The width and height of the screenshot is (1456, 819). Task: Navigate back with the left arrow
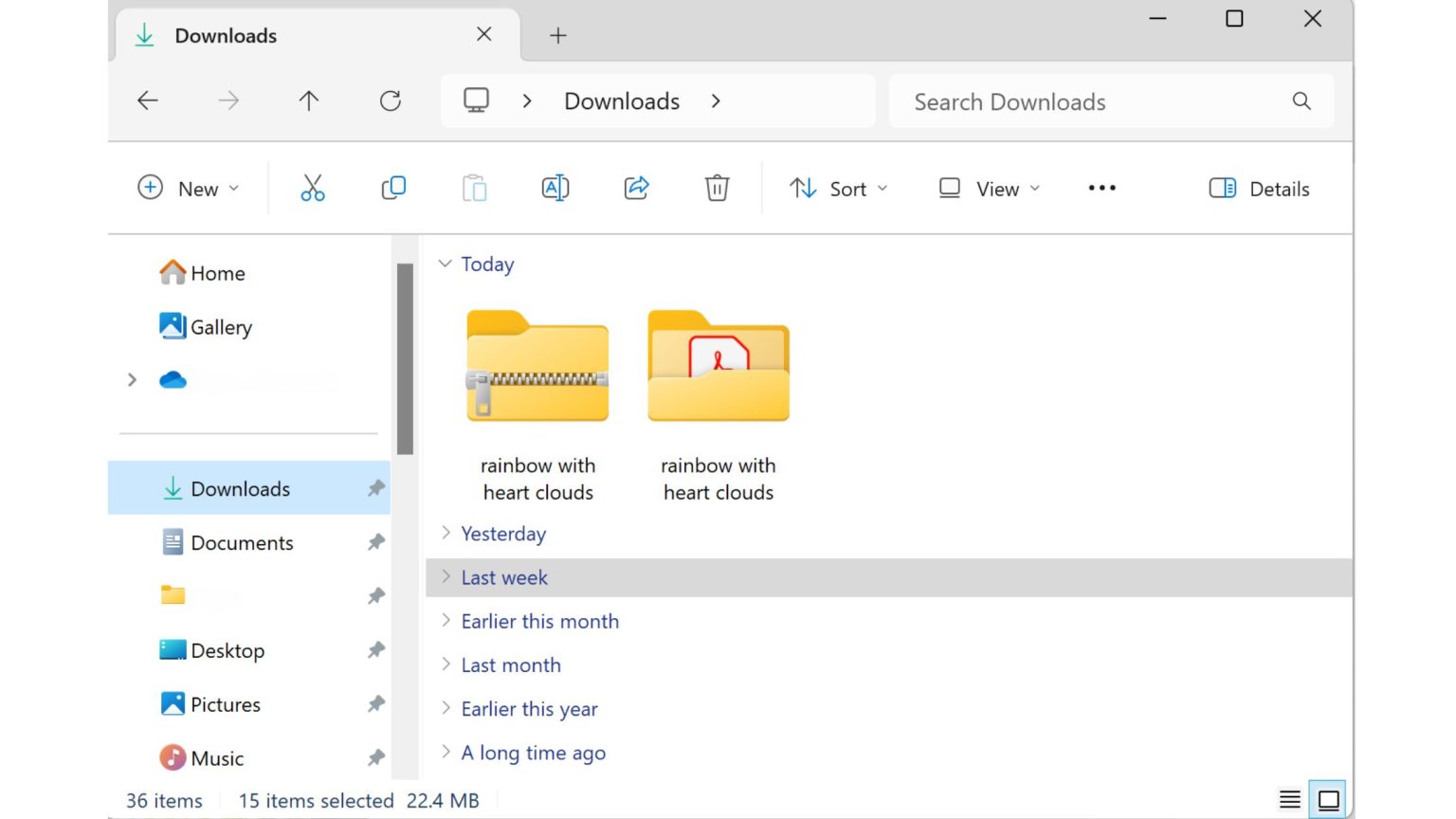[x=148, y=100]
